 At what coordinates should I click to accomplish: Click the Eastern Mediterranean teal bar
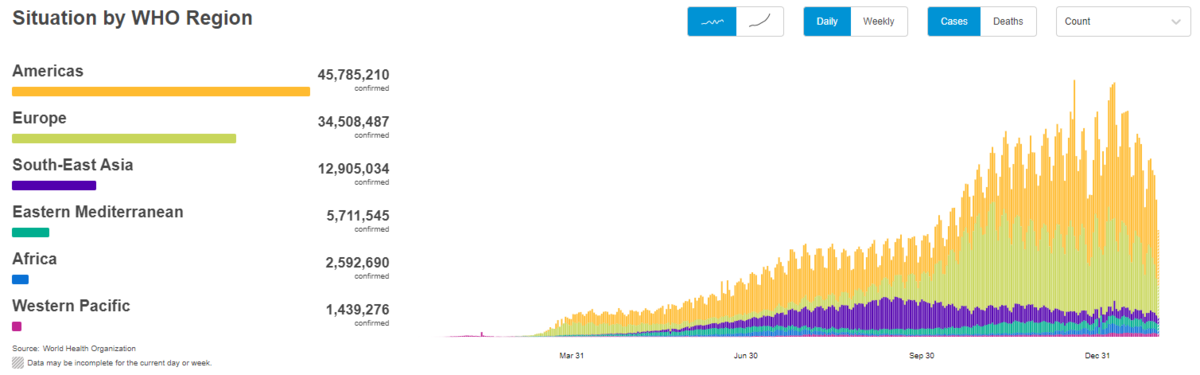tap(30, 232)
